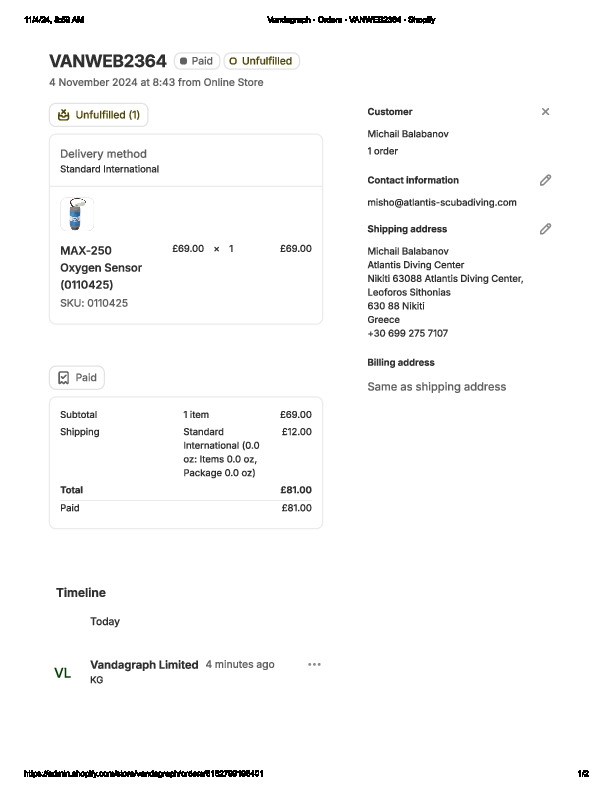Screen dimensions: 612x792
Task: Click the Standard International delivery method
Action: click(x=109, y=169)
